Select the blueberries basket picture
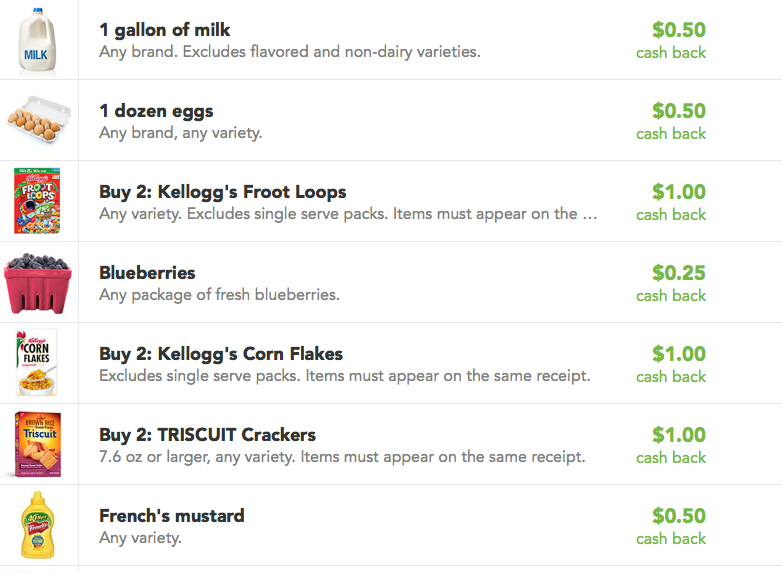 [38, 283]
